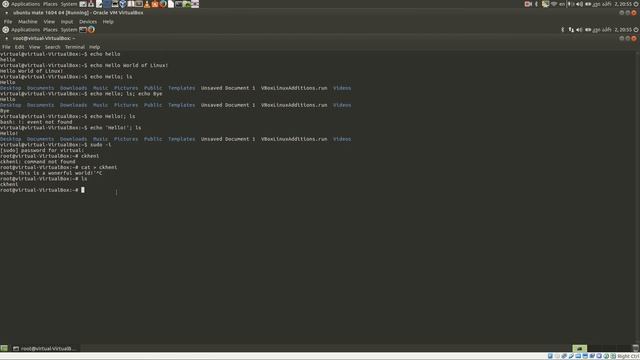Launch Firefox from the guest panel

point(91,30)
